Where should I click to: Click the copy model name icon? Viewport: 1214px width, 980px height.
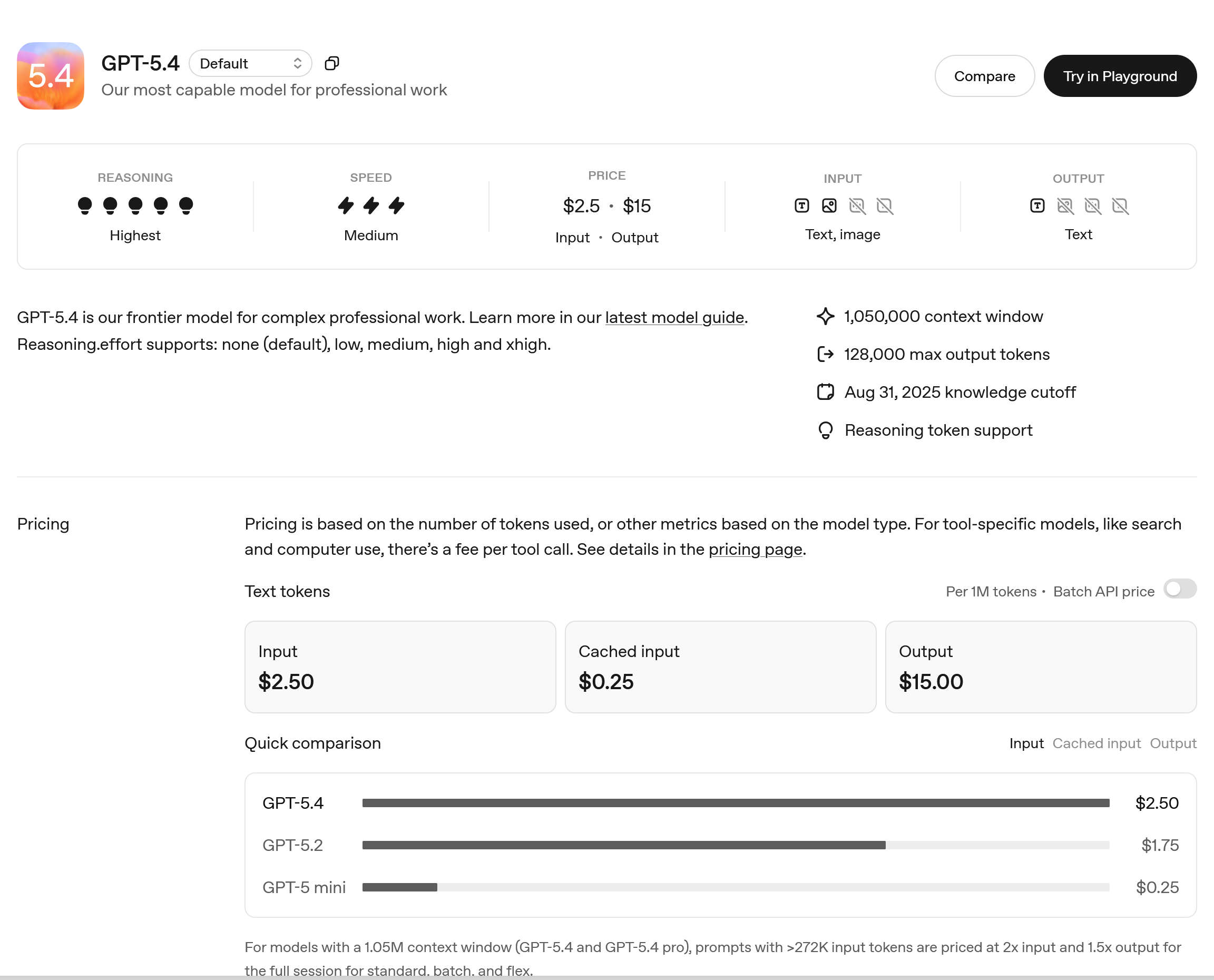click(x=332, y=63)
